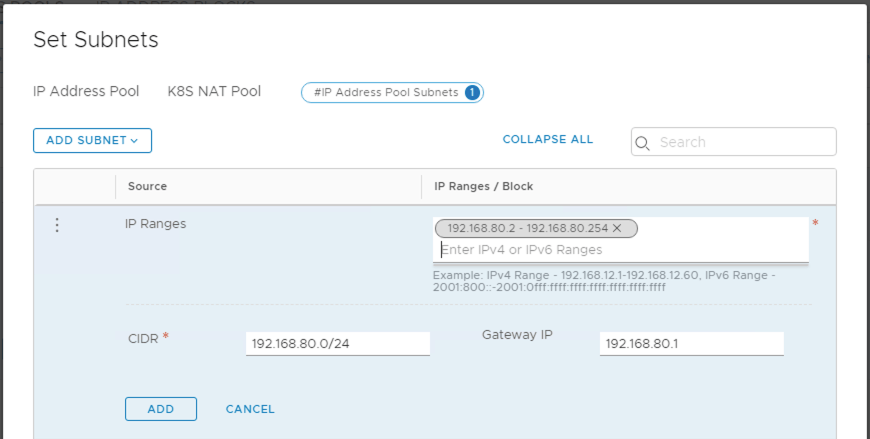Click the Gateway IP field
The width and height of the screenshot is (870, 439).
[691, 344]
